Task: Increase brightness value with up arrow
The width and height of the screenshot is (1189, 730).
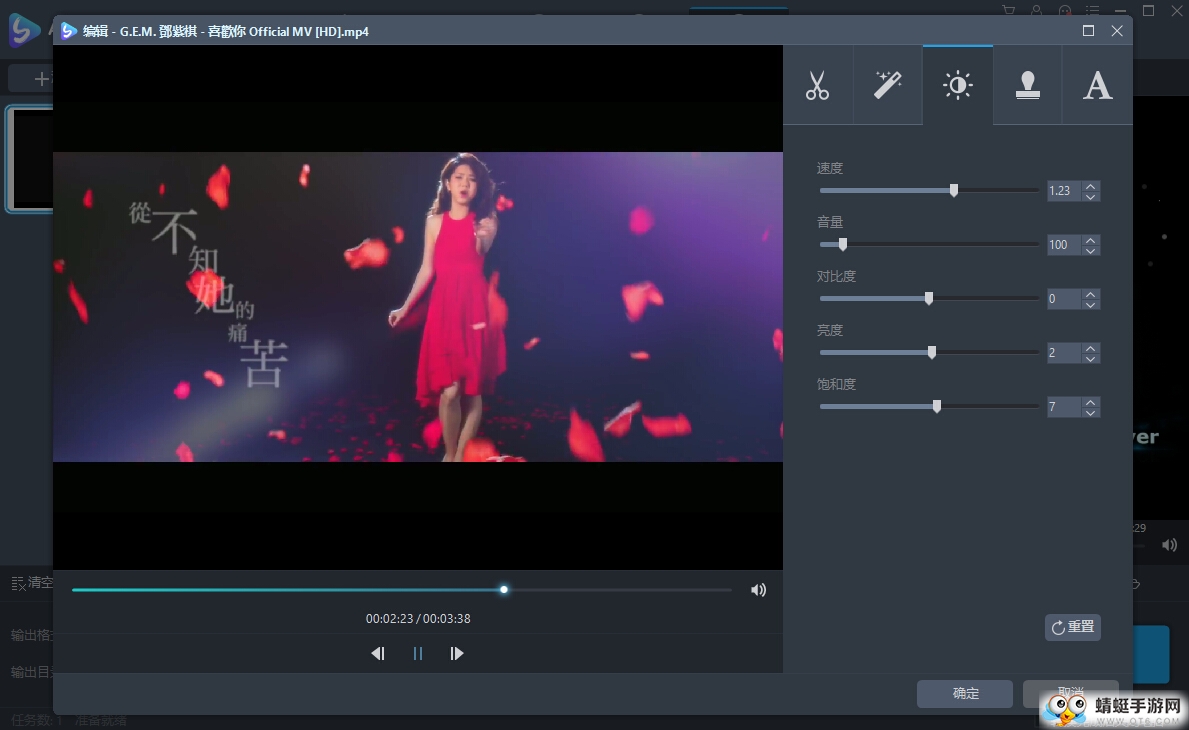Action: coord(1090,347)
